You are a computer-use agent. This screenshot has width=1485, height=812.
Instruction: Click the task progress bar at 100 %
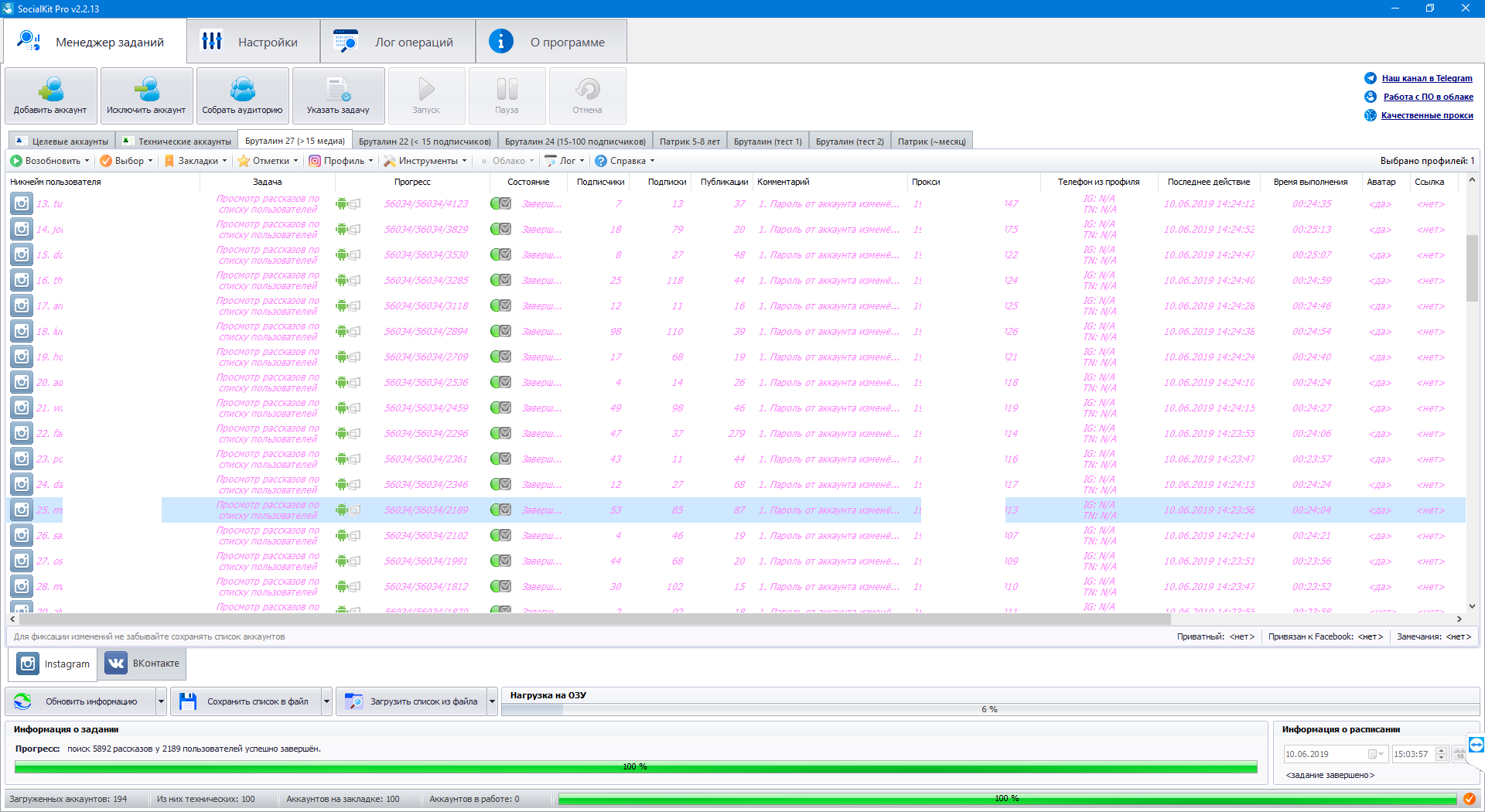636,766
